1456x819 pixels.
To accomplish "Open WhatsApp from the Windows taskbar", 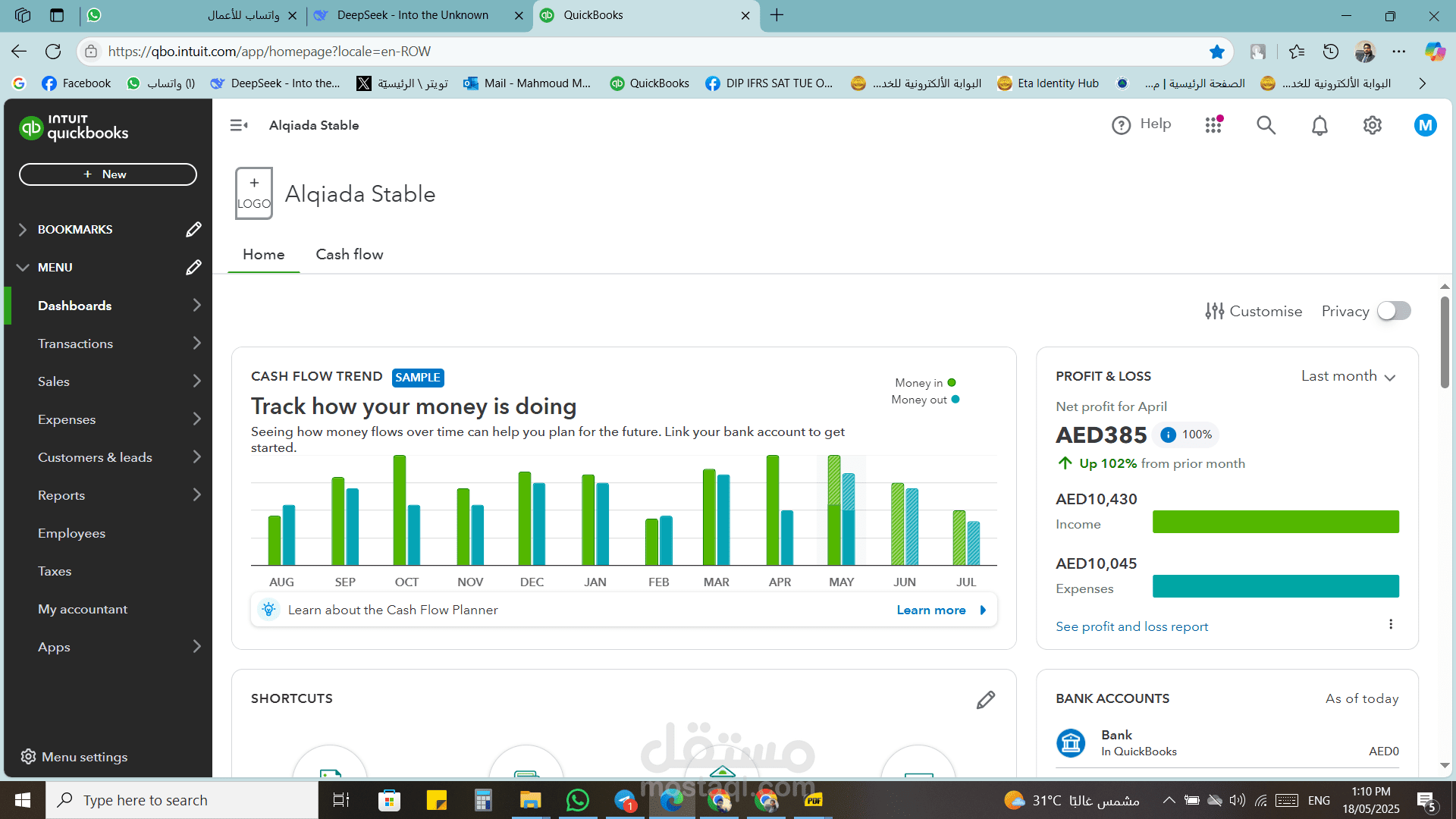I will point(578,800).
